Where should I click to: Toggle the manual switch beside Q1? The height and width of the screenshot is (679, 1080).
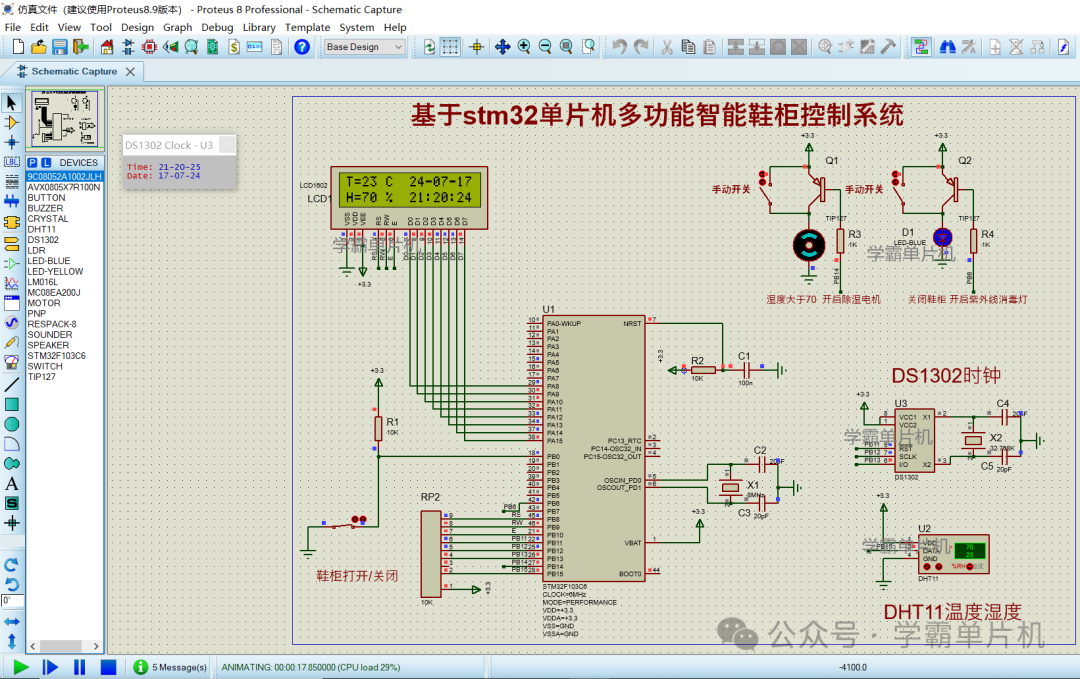coord(767,189)
